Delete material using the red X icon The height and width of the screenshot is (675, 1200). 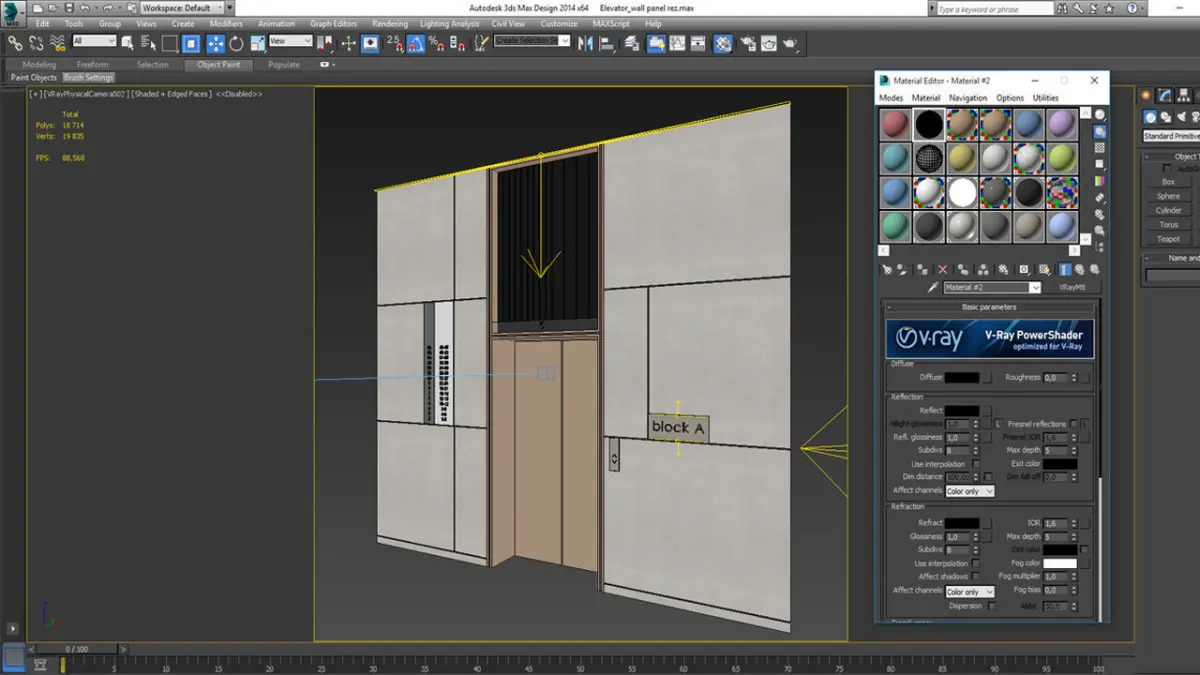click(942, 269)
